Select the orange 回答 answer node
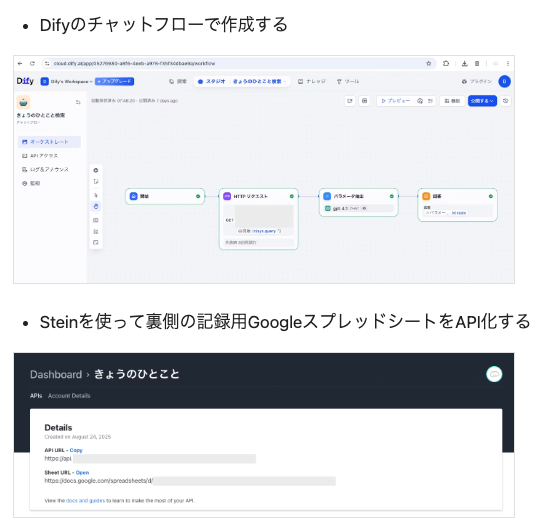This screenshot has height=532, width=539. click(457, 205)
